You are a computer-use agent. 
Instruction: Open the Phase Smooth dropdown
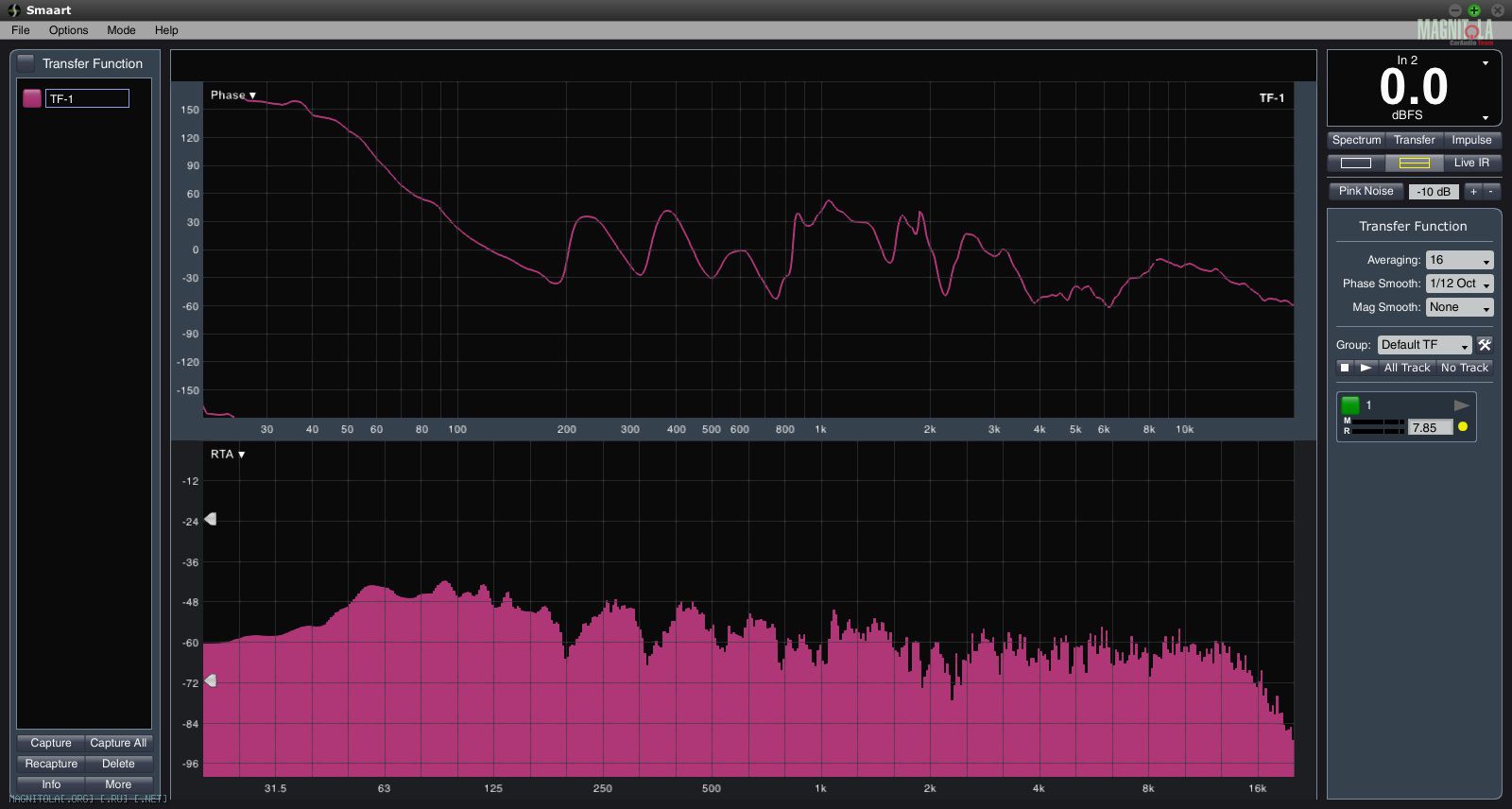coord(1459,284)
